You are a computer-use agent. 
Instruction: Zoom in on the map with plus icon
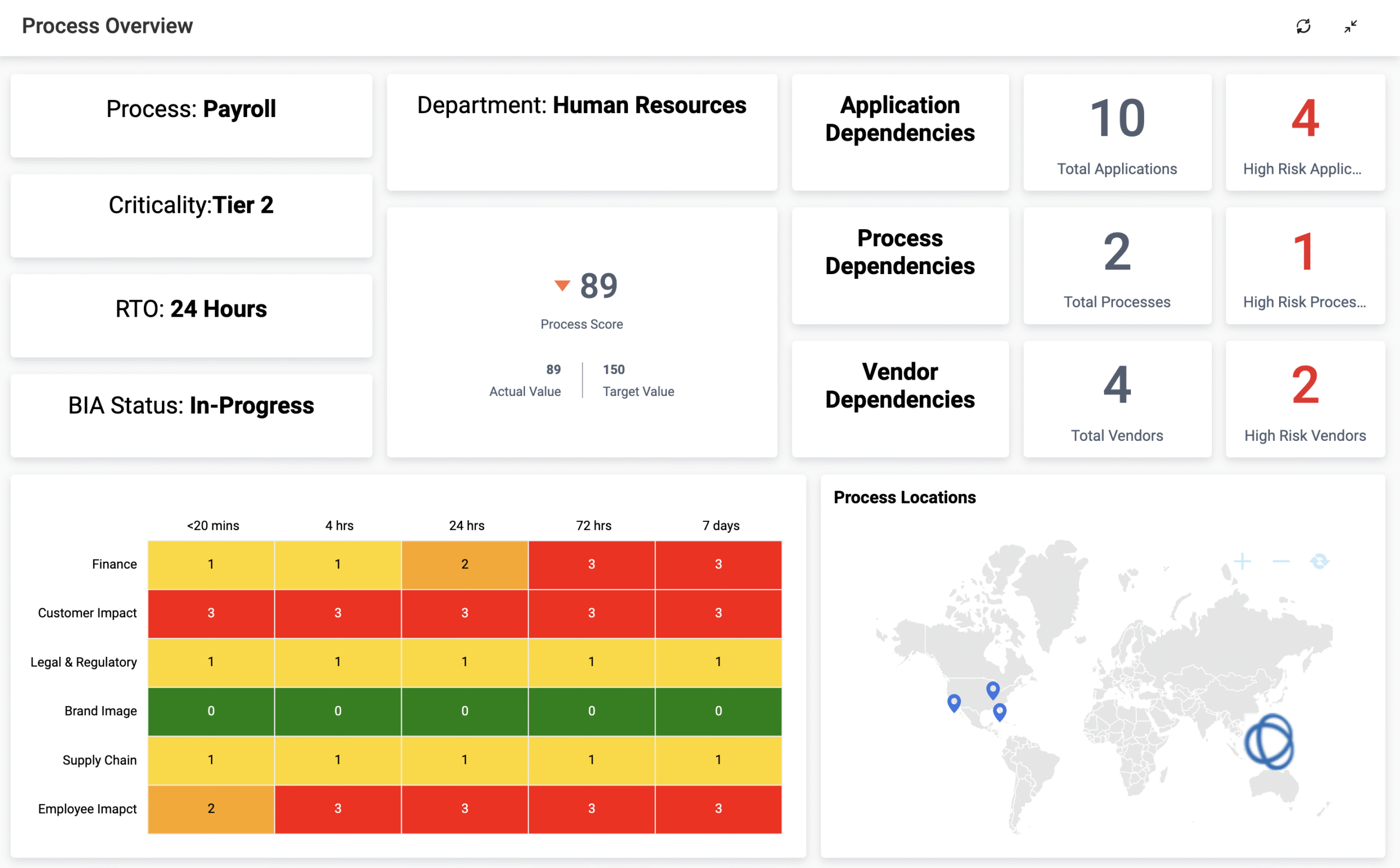click(1242, 561)
